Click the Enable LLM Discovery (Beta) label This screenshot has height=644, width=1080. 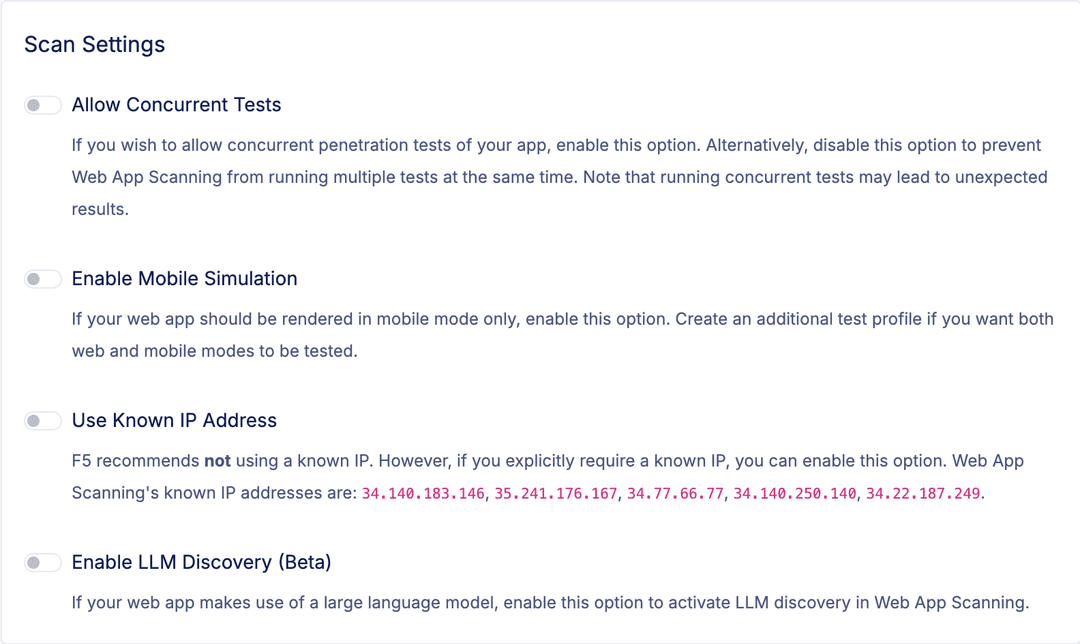pyautogui.click(x=201, y=563)
